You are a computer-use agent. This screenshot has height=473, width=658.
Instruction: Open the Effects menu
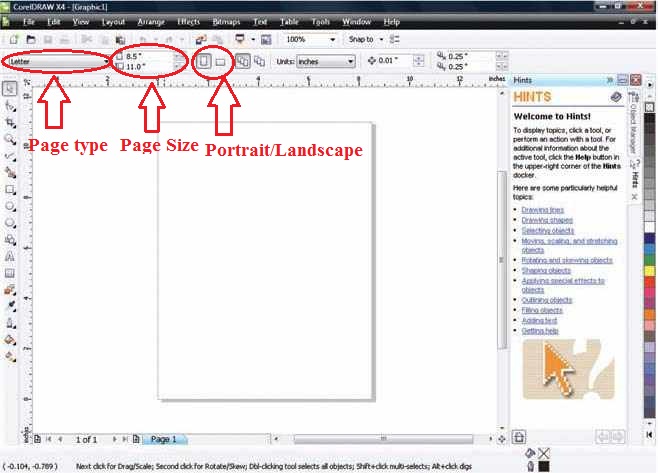(188, 22)
